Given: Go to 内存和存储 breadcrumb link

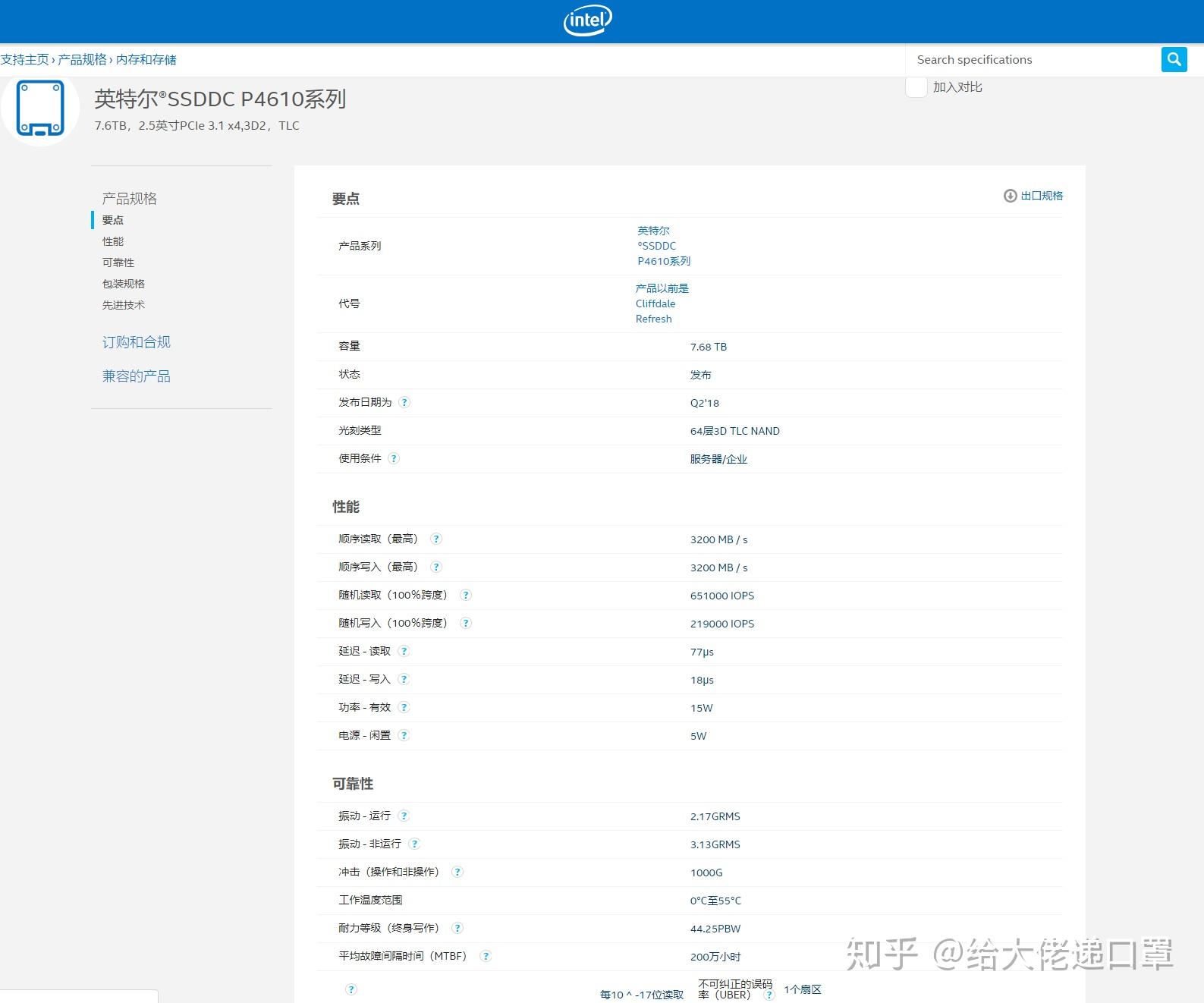Looking at the screenshot, I should 146,59.
